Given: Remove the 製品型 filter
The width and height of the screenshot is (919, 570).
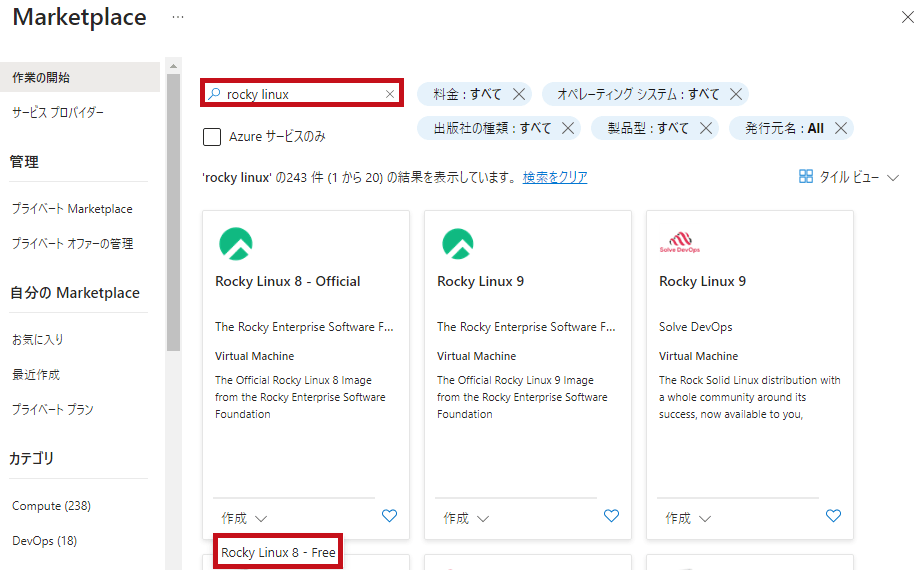Looking at the screenshot, I should (x=706, y=128).
